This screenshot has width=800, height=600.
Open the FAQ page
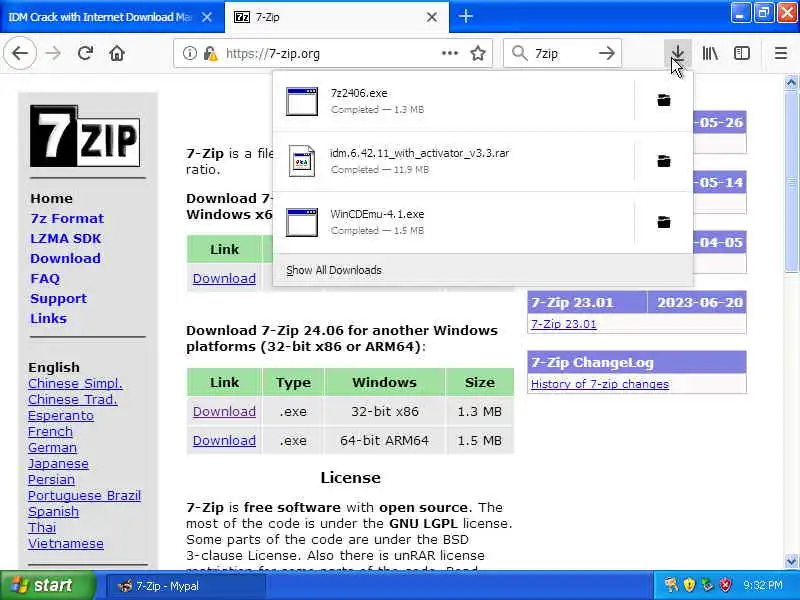coord(45,279)
